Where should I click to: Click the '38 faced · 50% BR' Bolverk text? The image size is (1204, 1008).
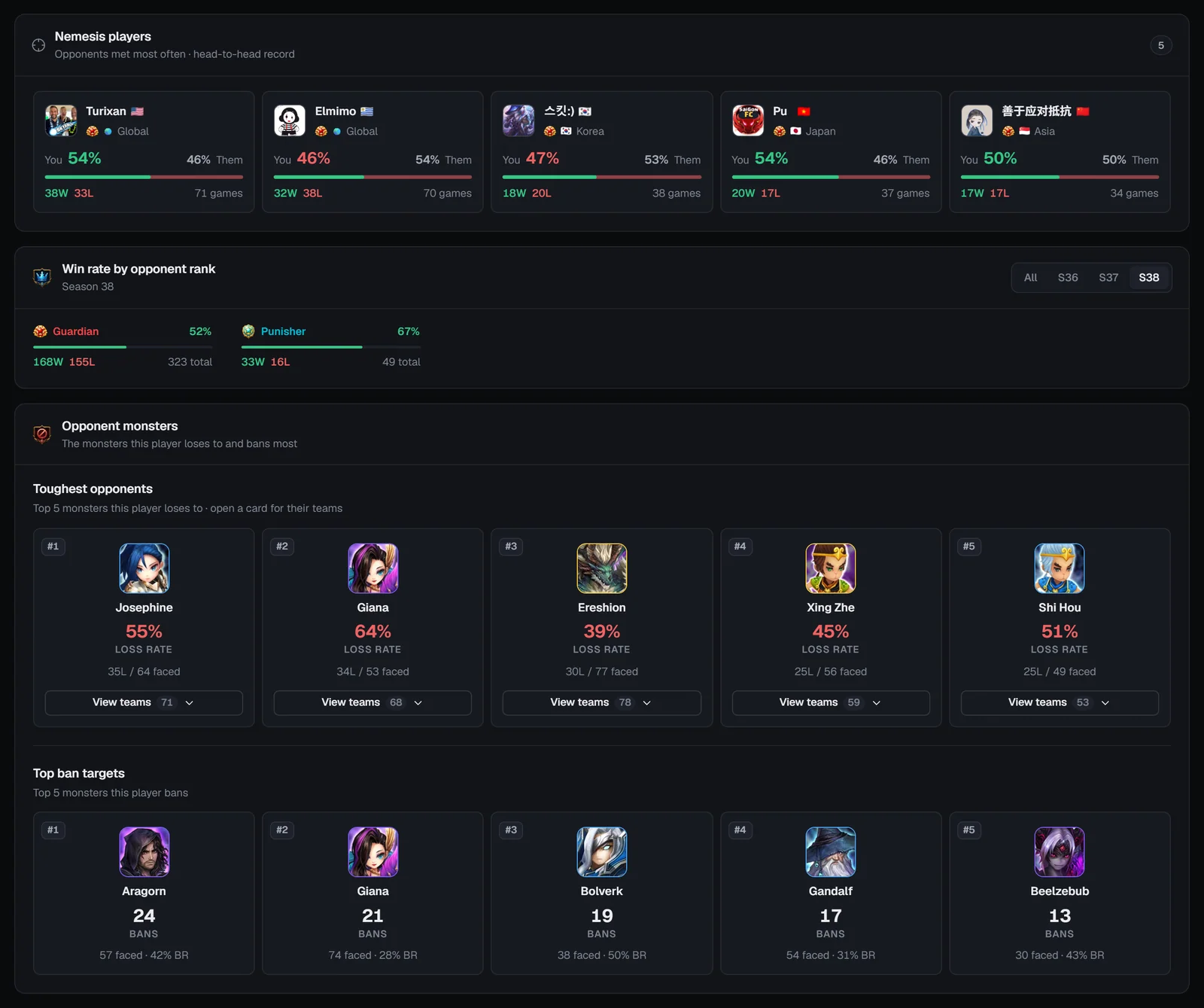602,955
